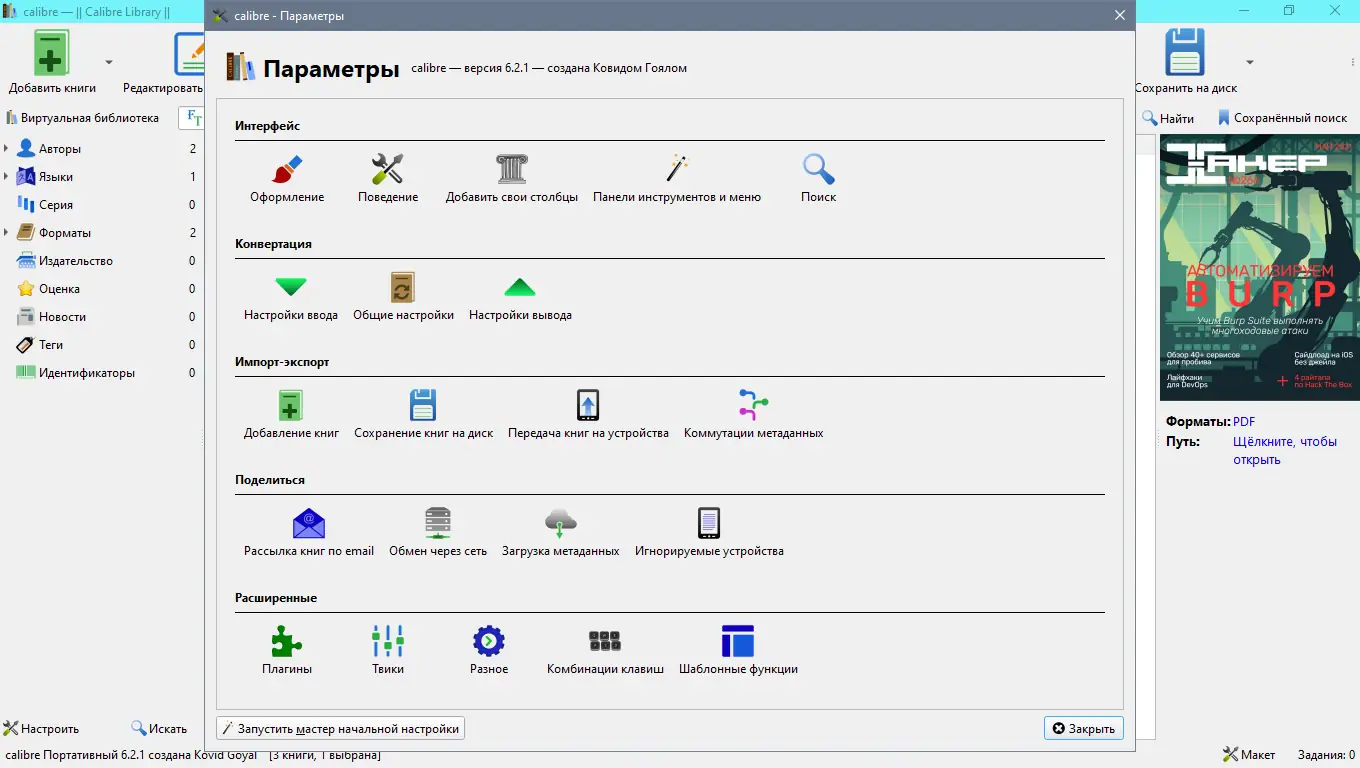The image size is (1360, 768).
Task: Open Шаблонные функции settings
Action: pos(738,651)
